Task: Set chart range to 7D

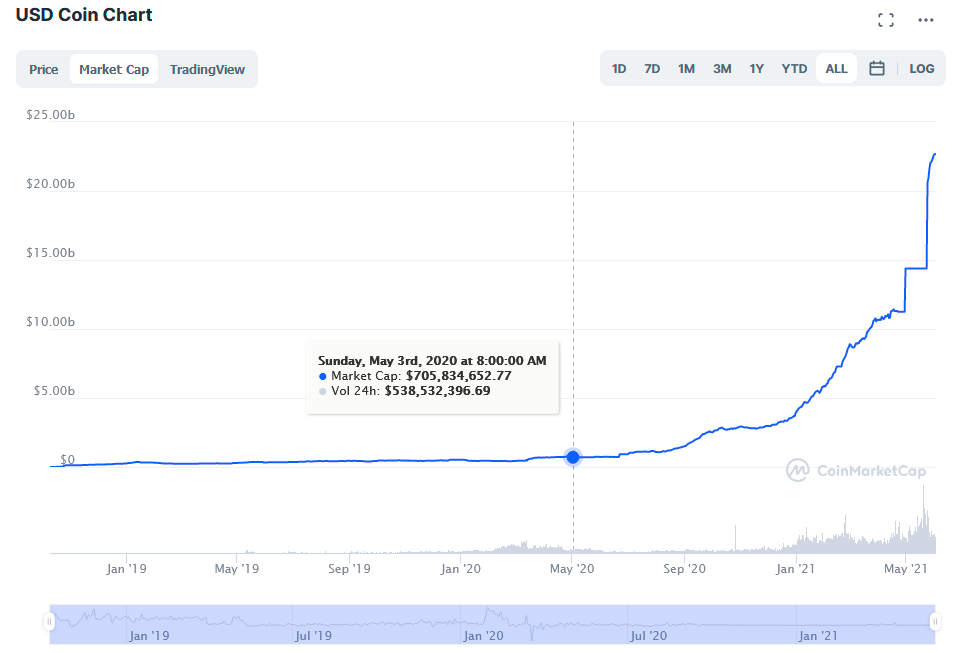Action: coord(652,69)
